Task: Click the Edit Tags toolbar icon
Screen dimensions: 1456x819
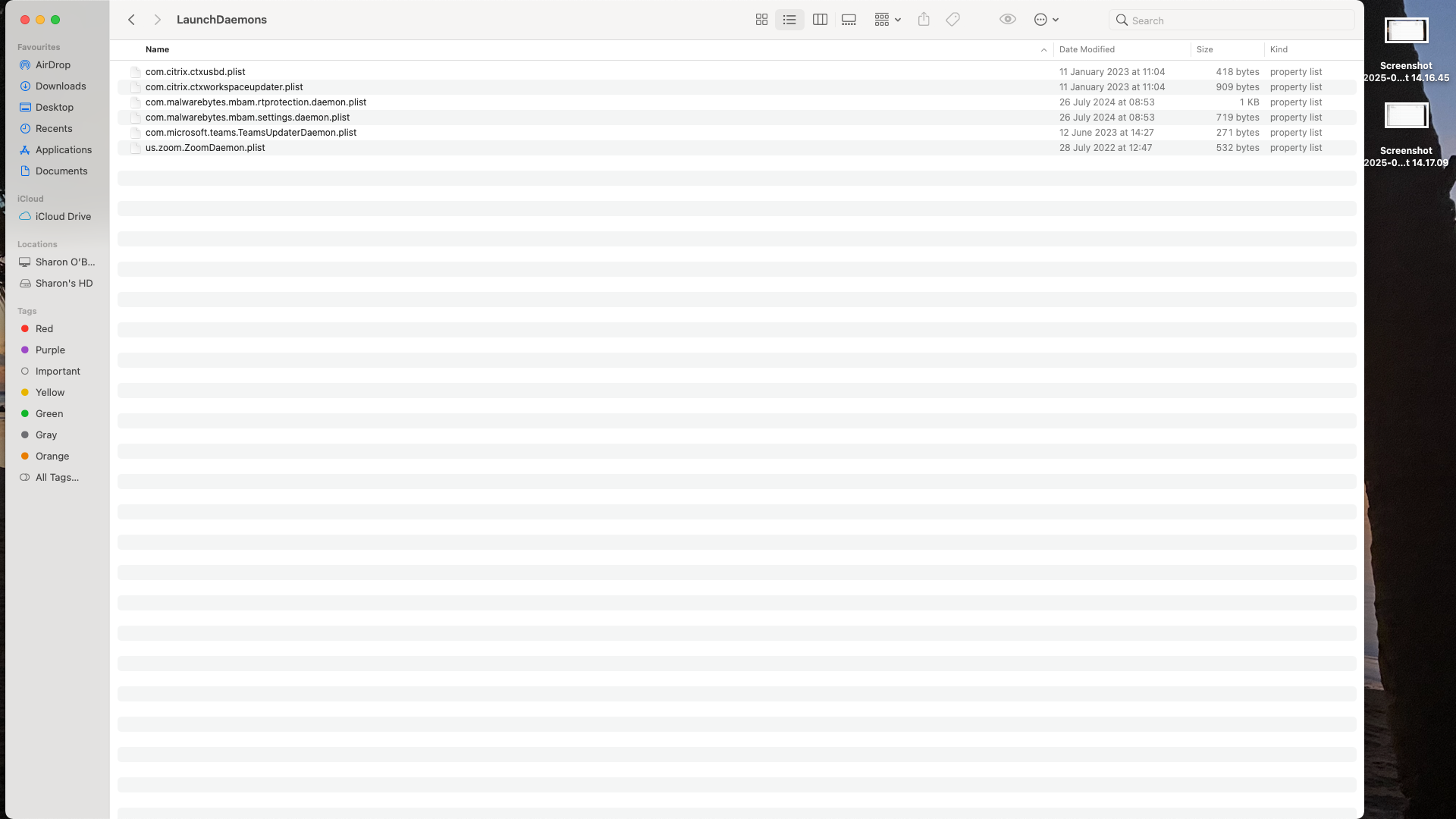Action: (952, 20)
